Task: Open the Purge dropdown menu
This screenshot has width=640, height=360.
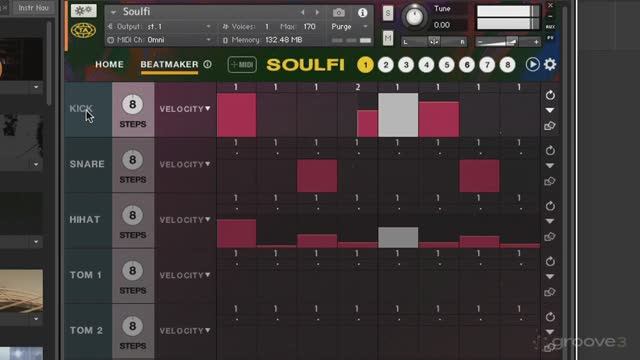Action: click(349, 27)
